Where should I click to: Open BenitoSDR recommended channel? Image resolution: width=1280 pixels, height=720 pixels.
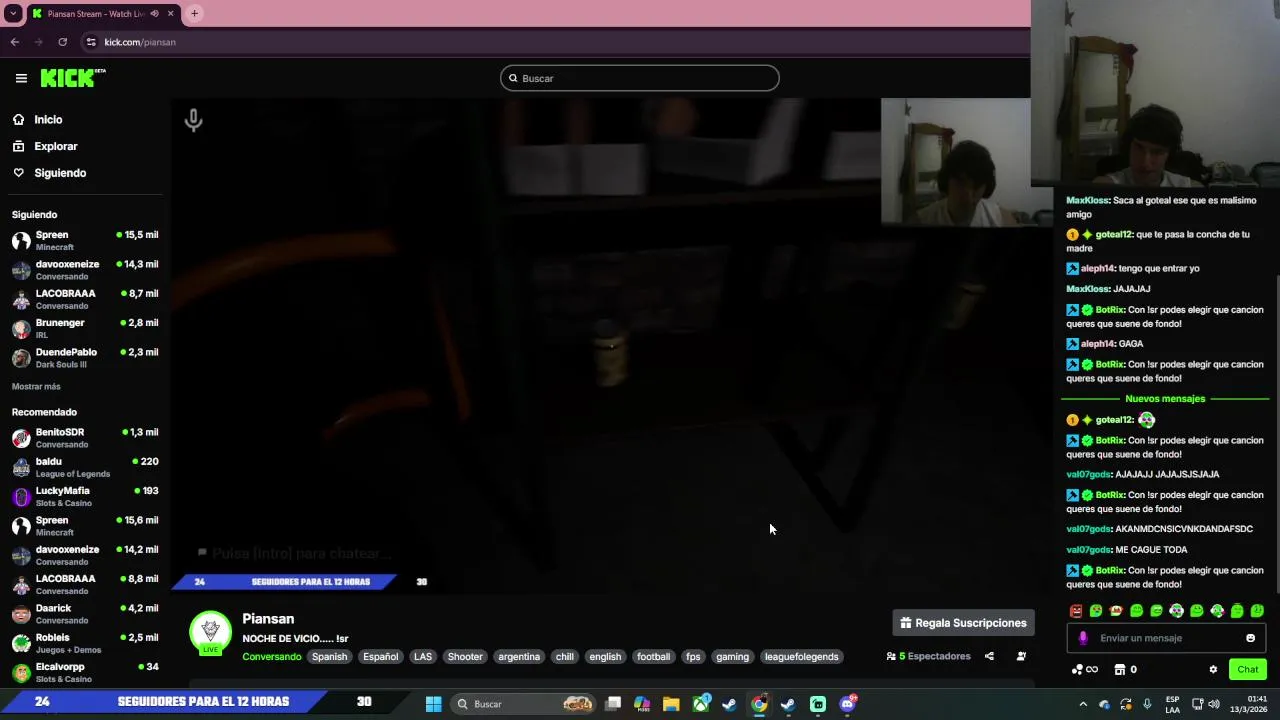tap(85, 438)
